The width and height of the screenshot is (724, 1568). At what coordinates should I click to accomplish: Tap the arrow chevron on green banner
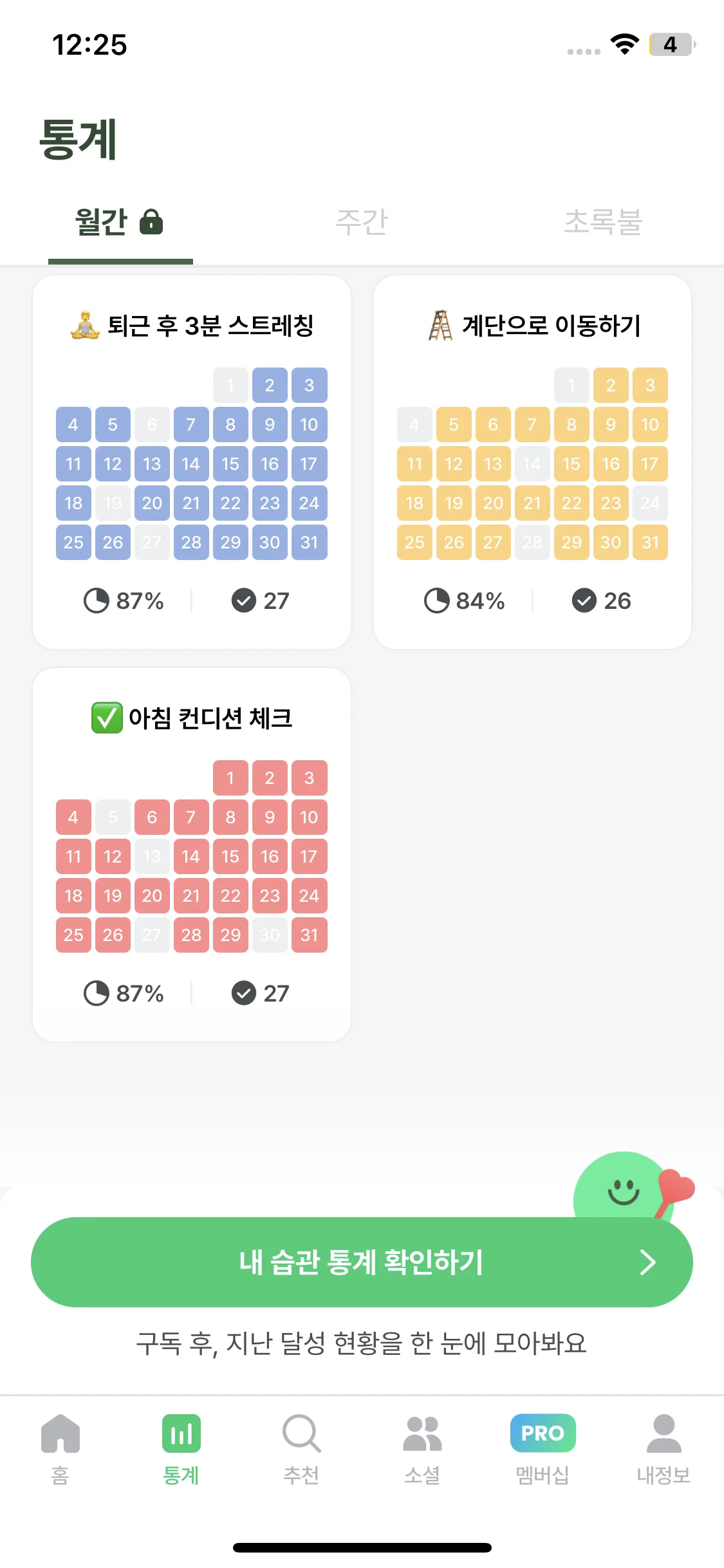(x=647, y=1262)
